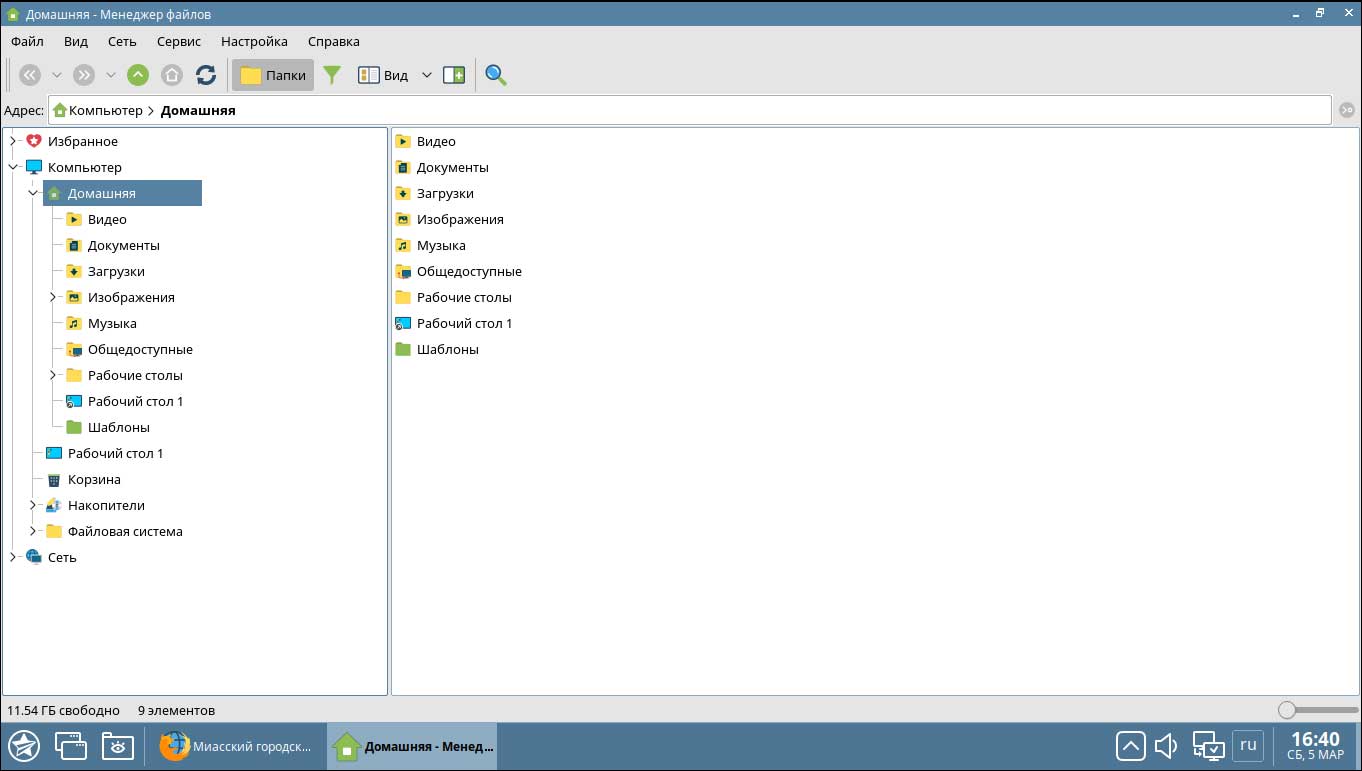
Task: Select Музыка folder icon in file list
Action: 403,245
